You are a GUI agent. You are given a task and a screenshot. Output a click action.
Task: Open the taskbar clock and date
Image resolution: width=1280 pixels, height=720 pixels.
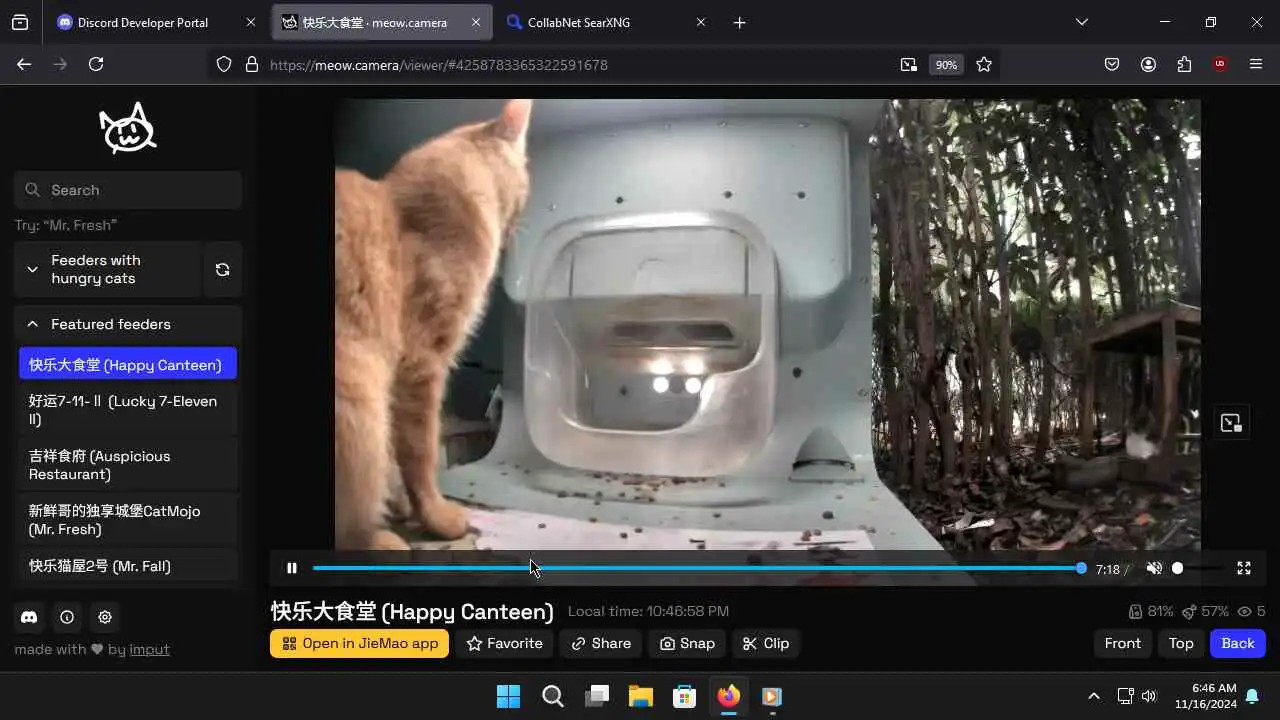(x=1207, y=696)
